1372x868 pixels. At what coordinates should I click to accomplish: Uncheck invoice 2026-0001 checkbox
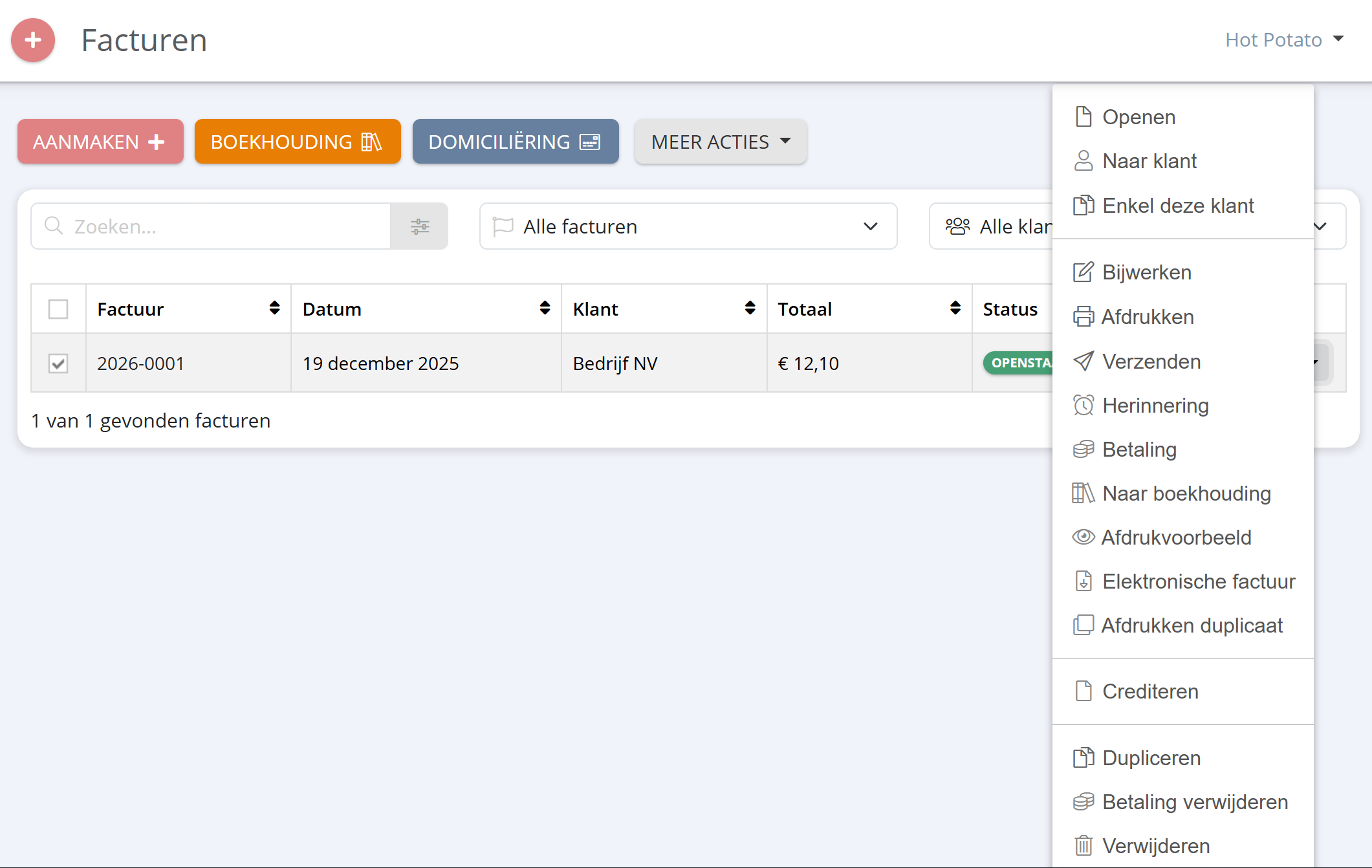point(58,363)
